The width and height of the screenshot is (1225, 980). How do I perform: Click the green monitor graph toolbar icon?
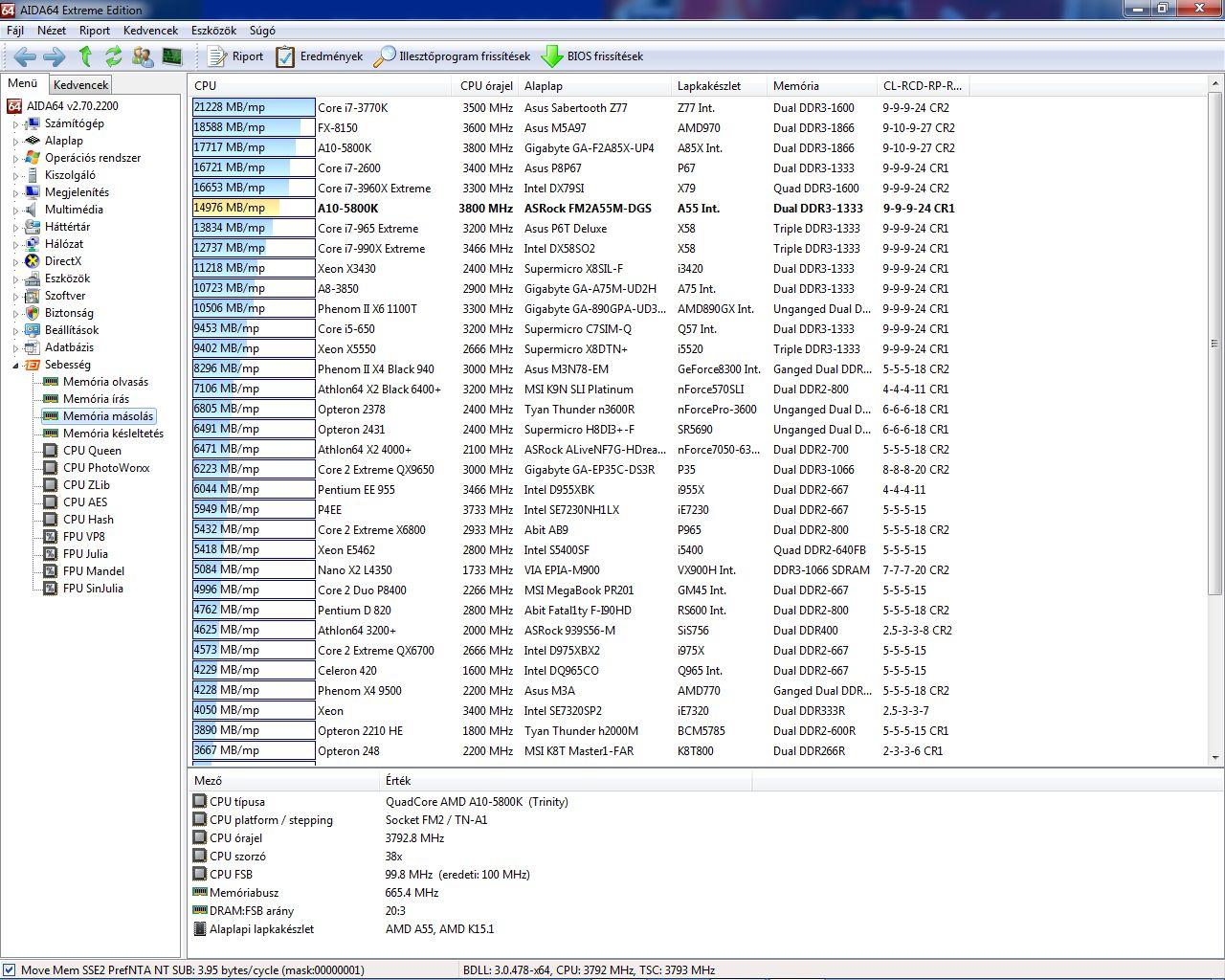(x=171, y=56)
